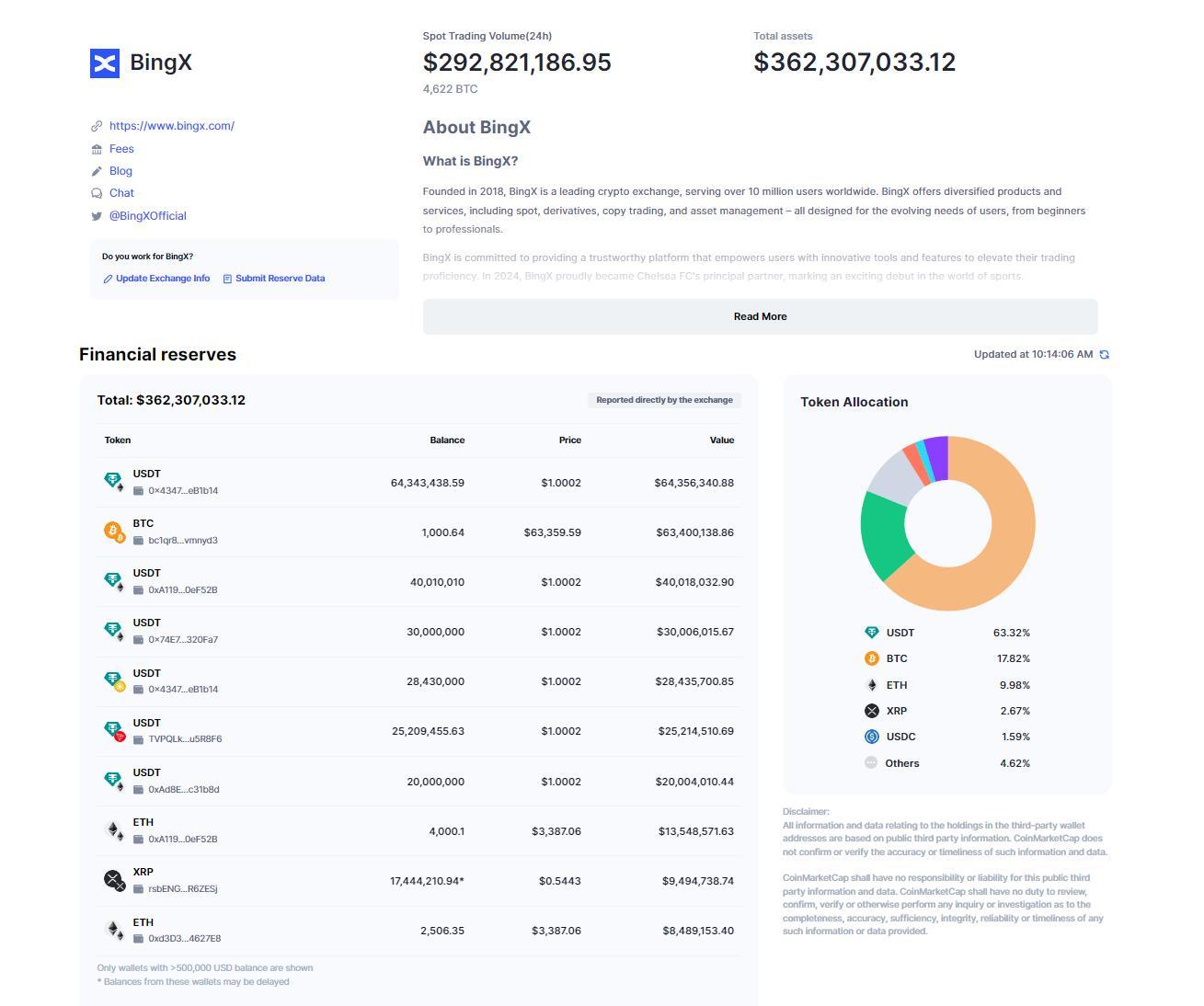This screenshot has height=1006, width=1204.
Task: Click the wallet icon next to bc1qr8...vmnyd3
Action: (x=139, y=541)
